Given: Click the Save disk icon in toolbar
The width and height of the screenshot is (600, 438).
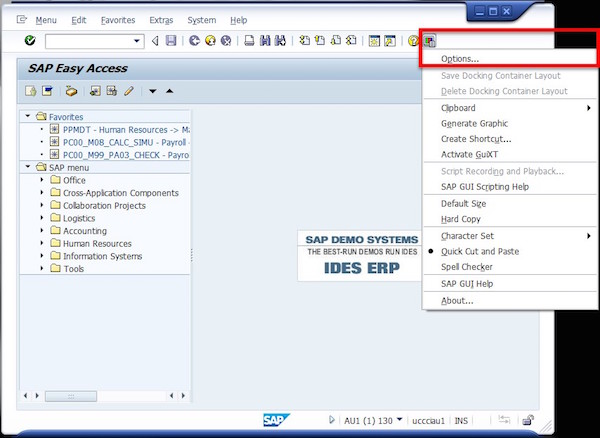Looking at the screenshot, I should (x=171, y=41).
